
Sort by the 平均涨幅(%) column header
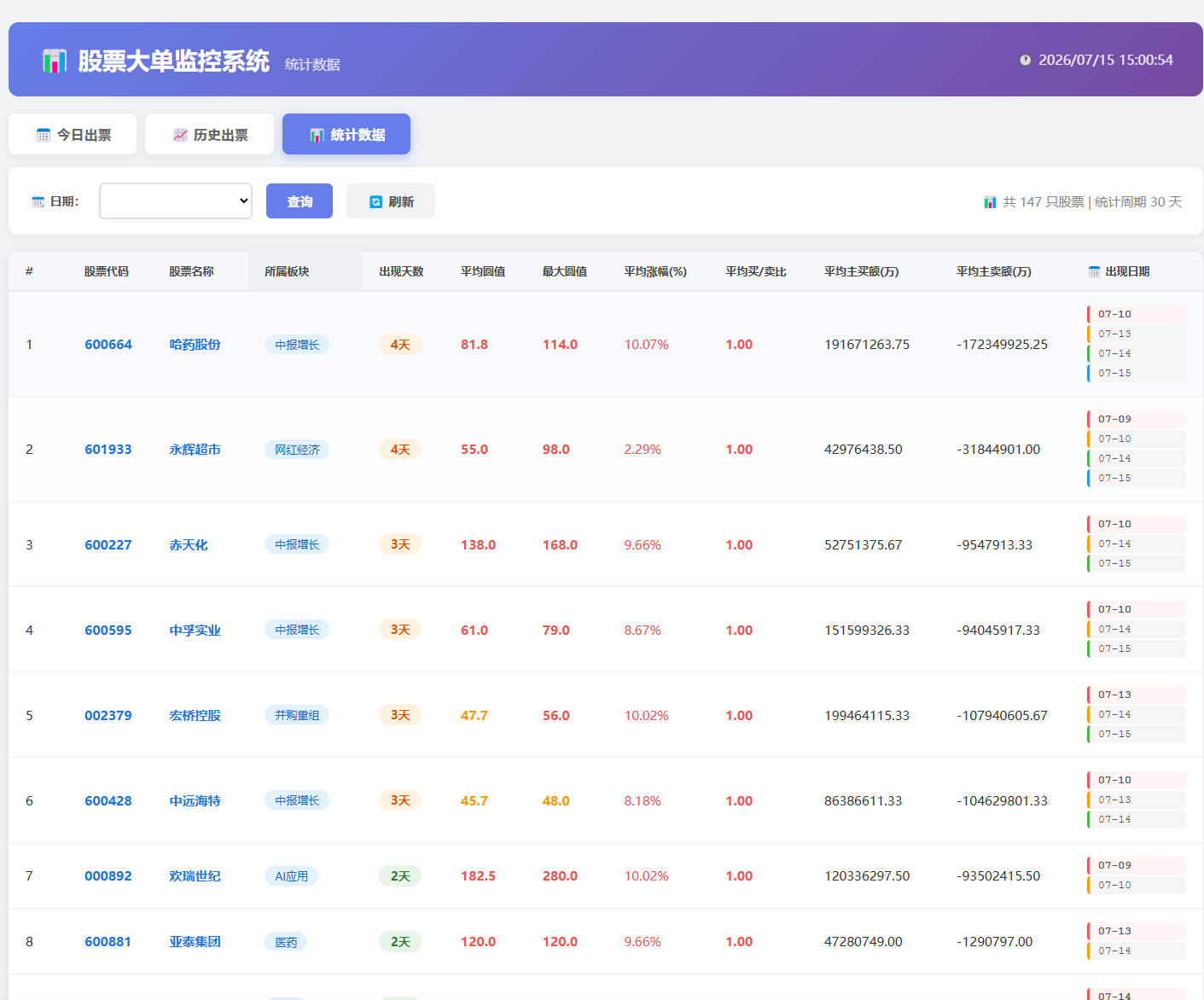[x=655, y=271]
